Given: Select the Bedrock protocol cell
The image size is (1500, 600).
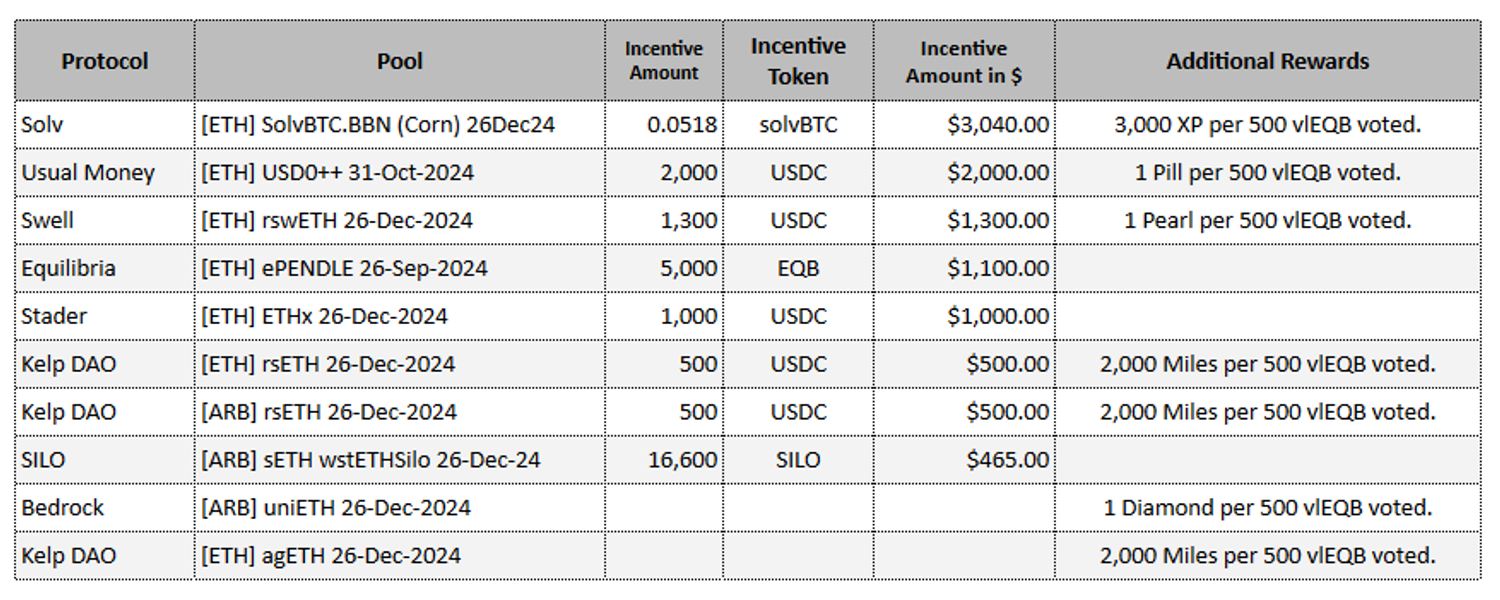Looking at the screenshot, I should point(104,508).
